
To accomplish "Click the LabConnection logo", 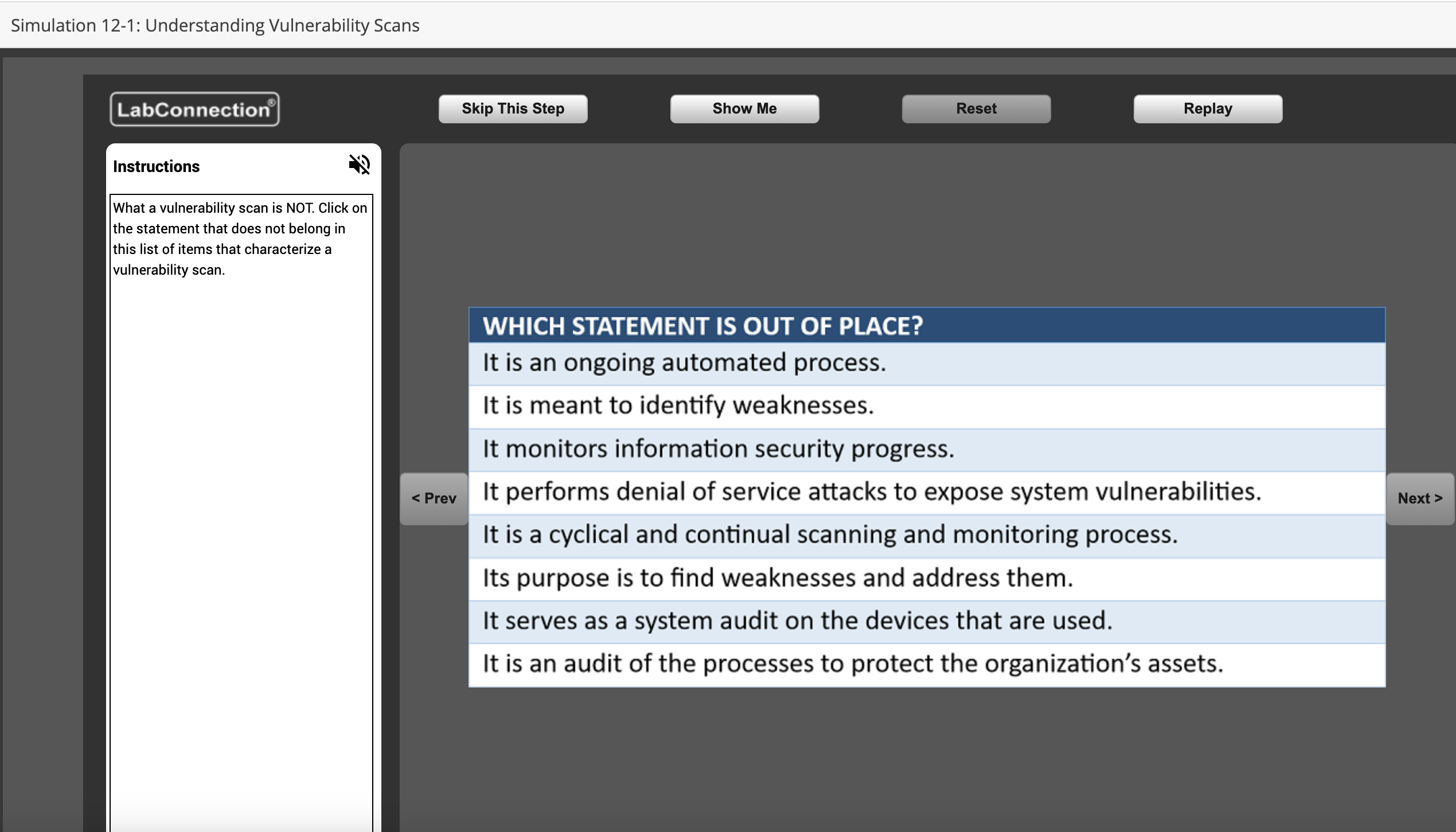I will [194, 109].
